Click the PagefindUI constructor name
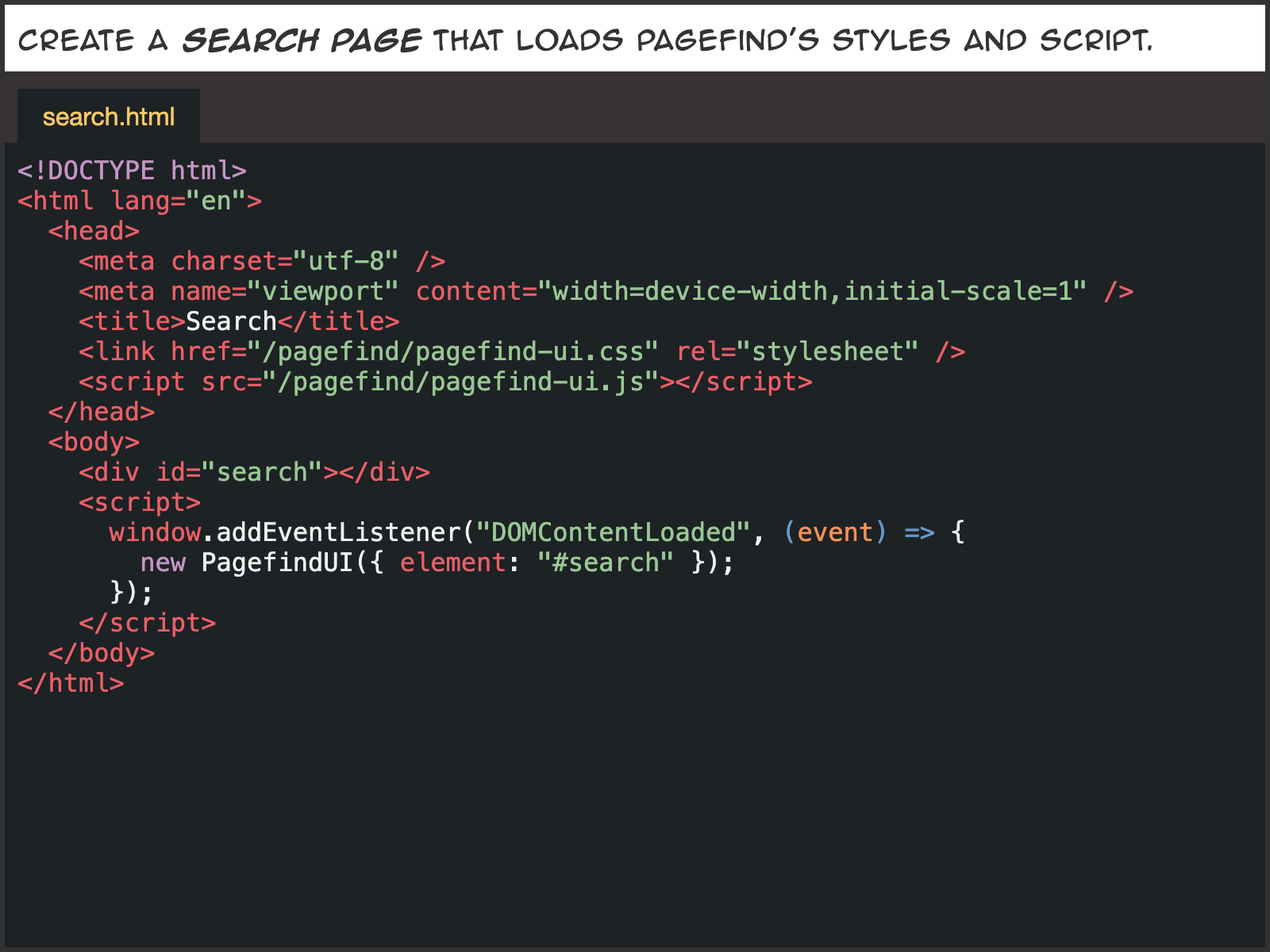Image resolution: width=1270 pixels, height=952 pixels. click(277, 562)
